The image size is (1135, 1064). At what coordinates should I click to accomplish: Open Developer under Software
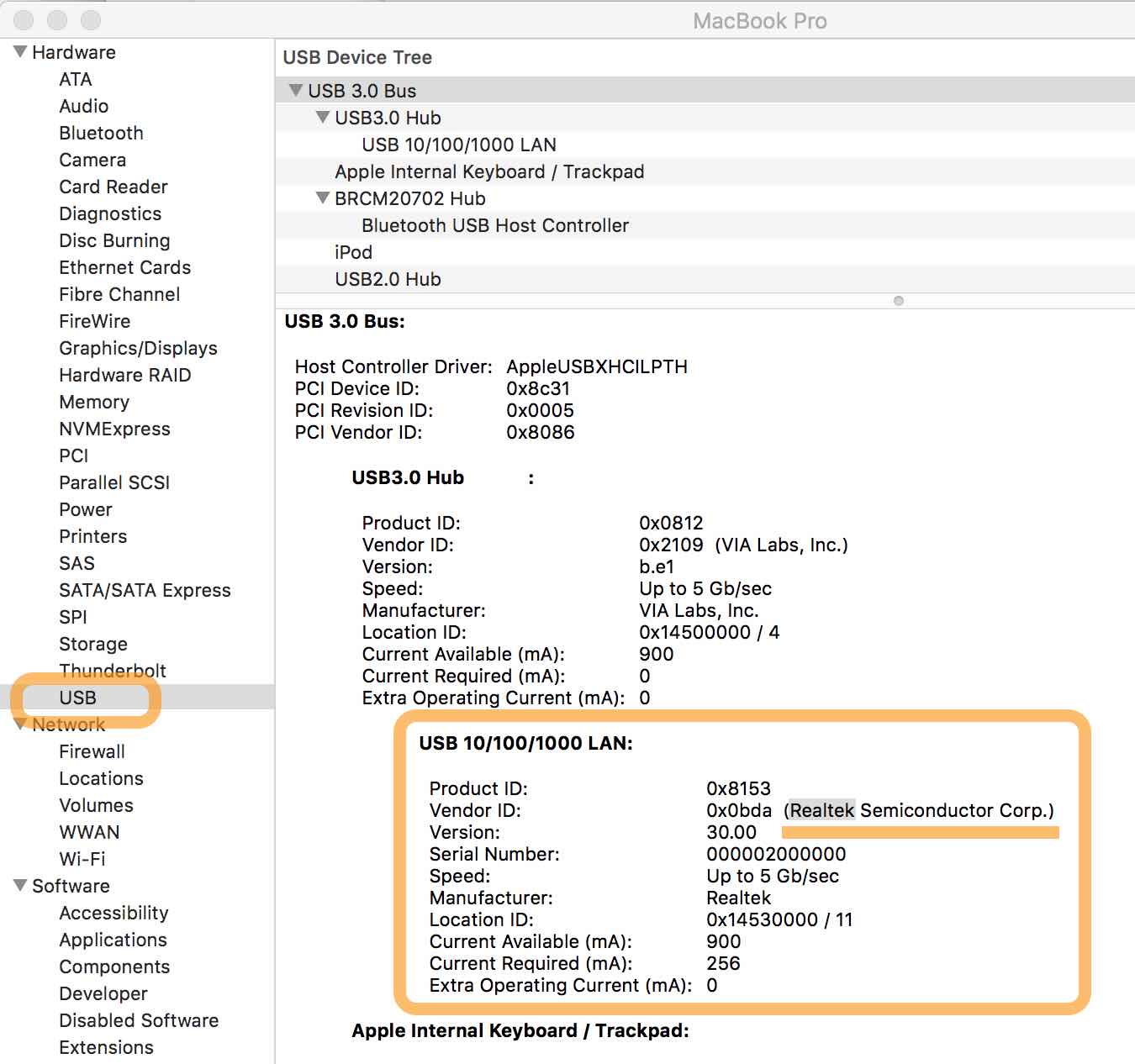[103, 993]
